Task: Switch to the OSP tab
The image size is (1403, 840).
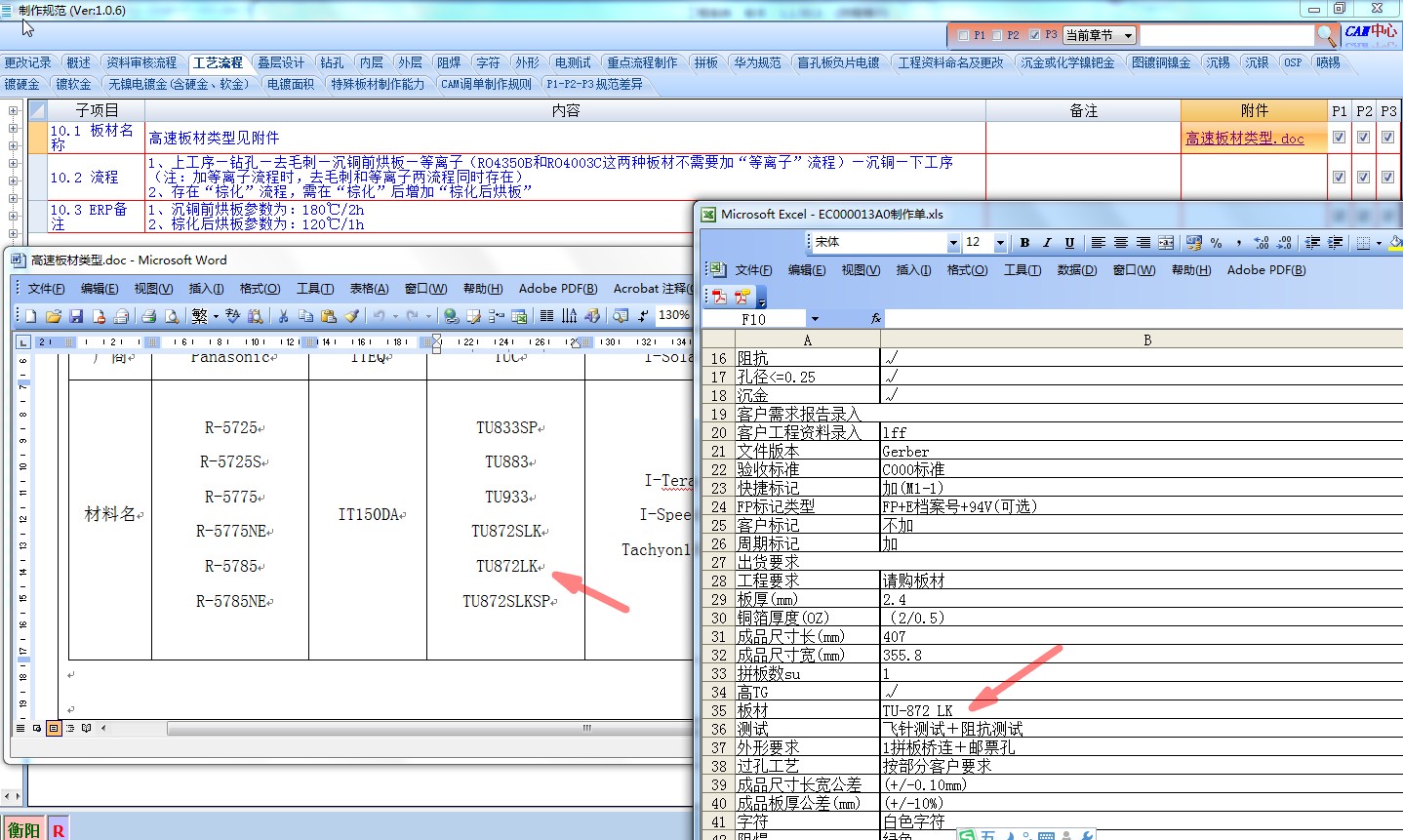Action: (x=1293, y=62)
